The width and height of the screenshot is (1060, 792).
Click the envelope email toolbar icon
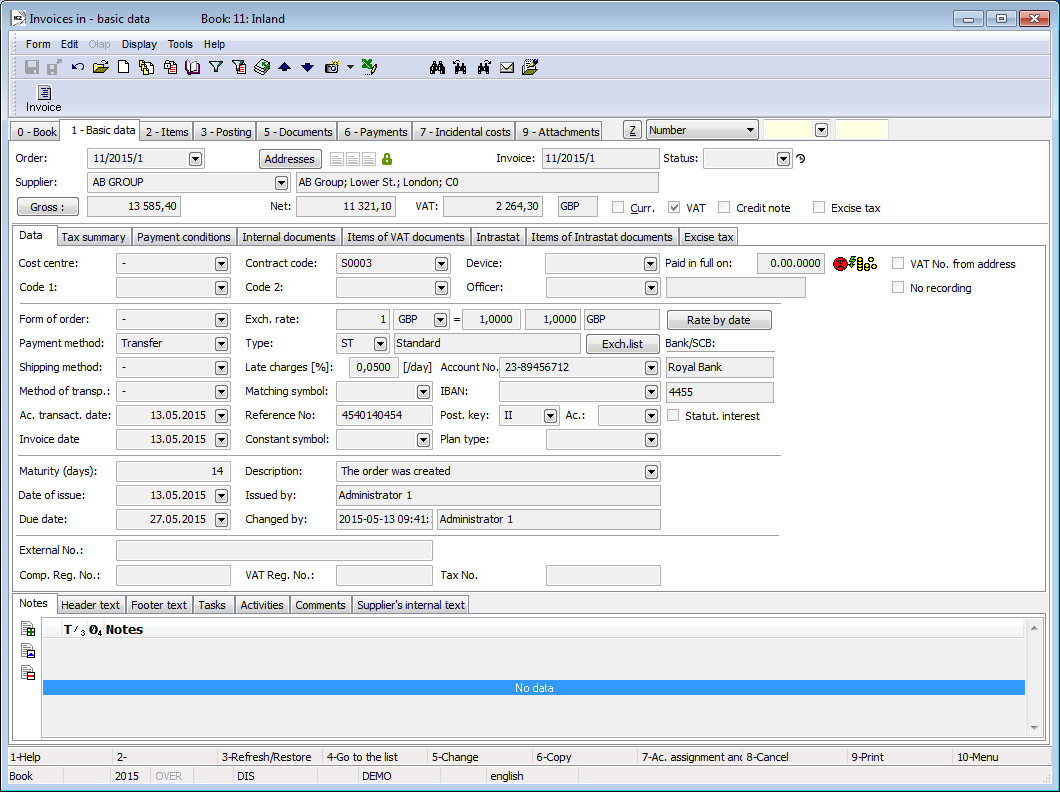coord(507,67)
